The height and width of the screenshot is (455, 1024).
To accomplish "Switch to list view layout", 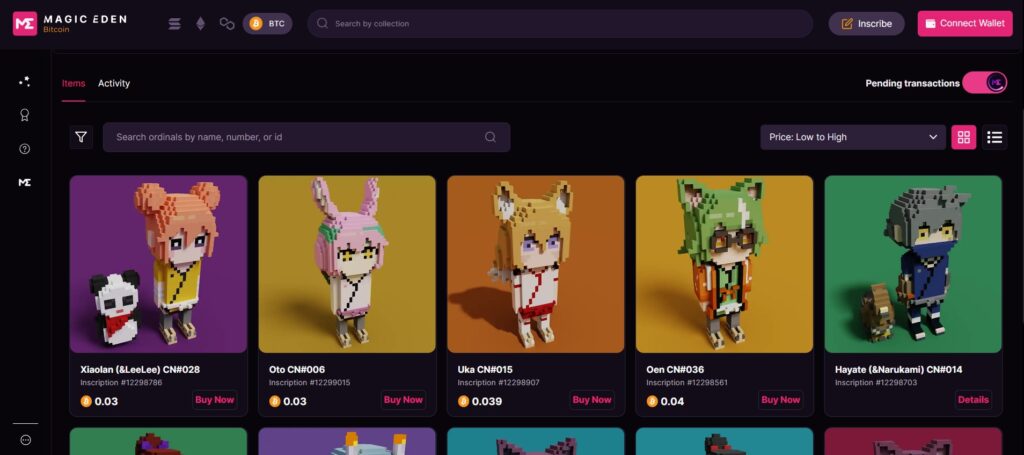I will pos(994,137).
